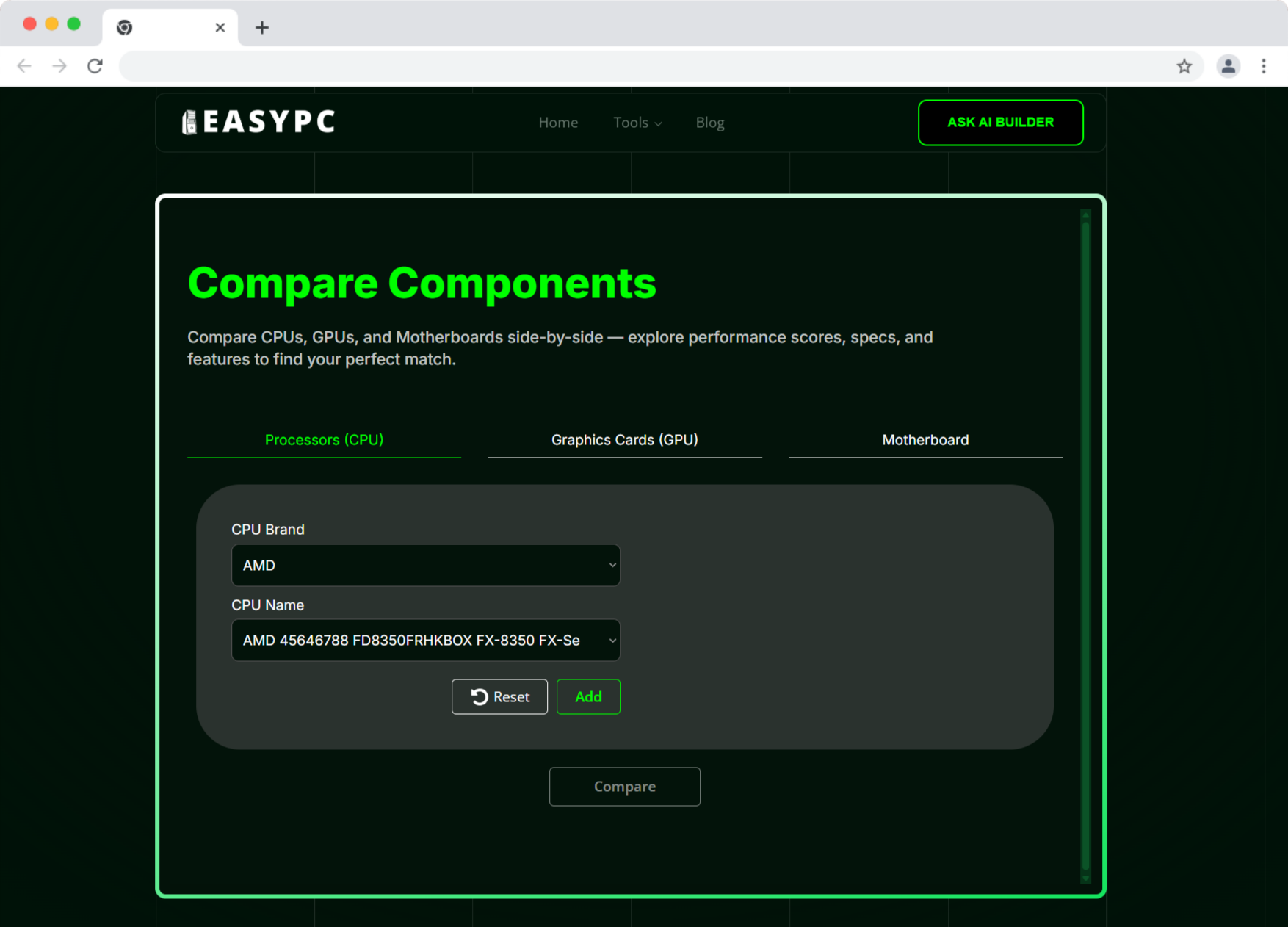Click the Compare button
Viewport: 1288px width, 927px height.
pos(624,787)
